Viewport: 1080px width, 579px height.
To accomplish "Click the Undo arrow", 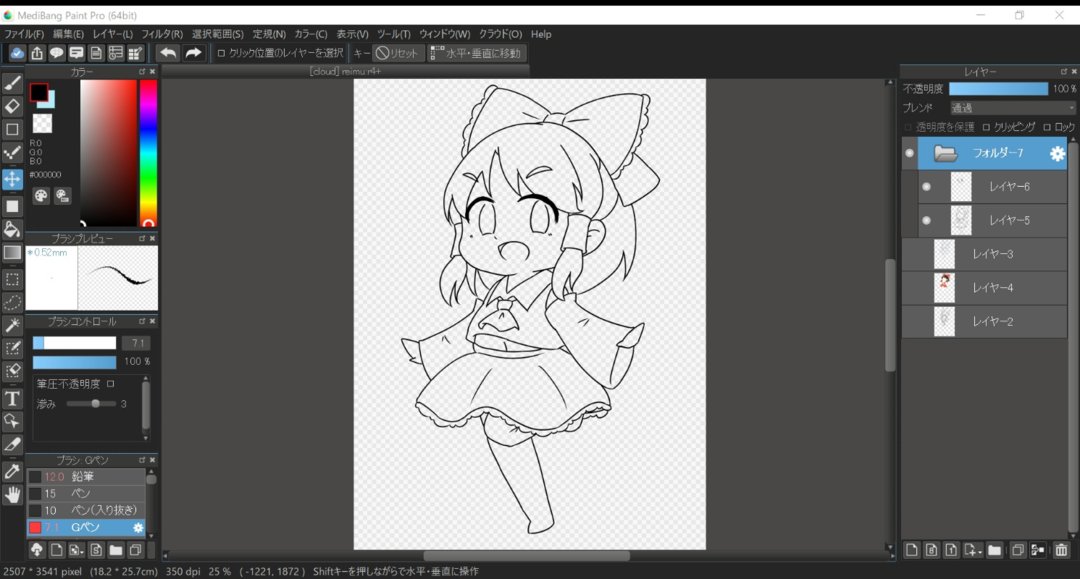I will click(x=168, y=53).
